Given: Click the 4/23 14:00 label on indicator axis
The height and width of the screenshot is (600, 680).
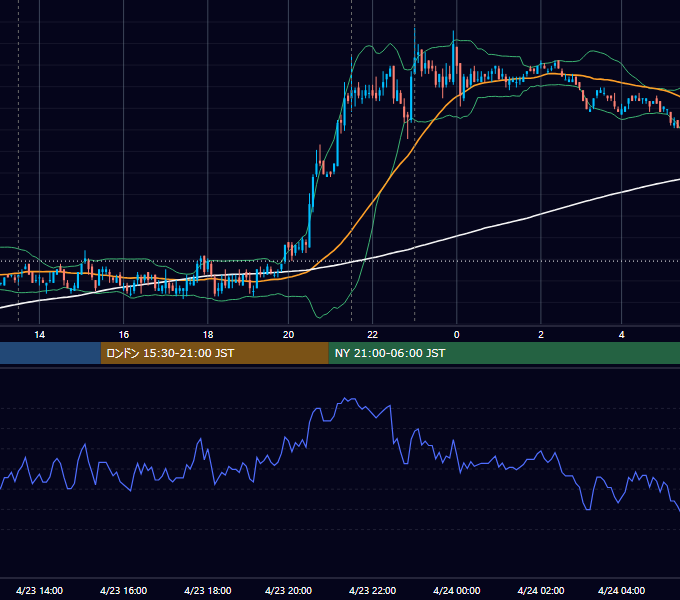Looking at the screenshot, I should click(39, 590).
